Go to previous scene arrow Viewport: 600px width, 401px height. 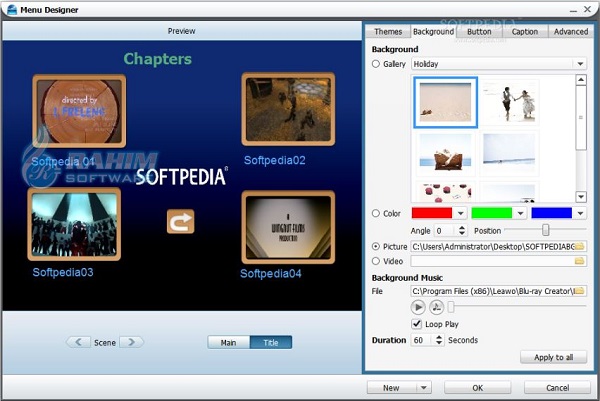tap(78, 342)
